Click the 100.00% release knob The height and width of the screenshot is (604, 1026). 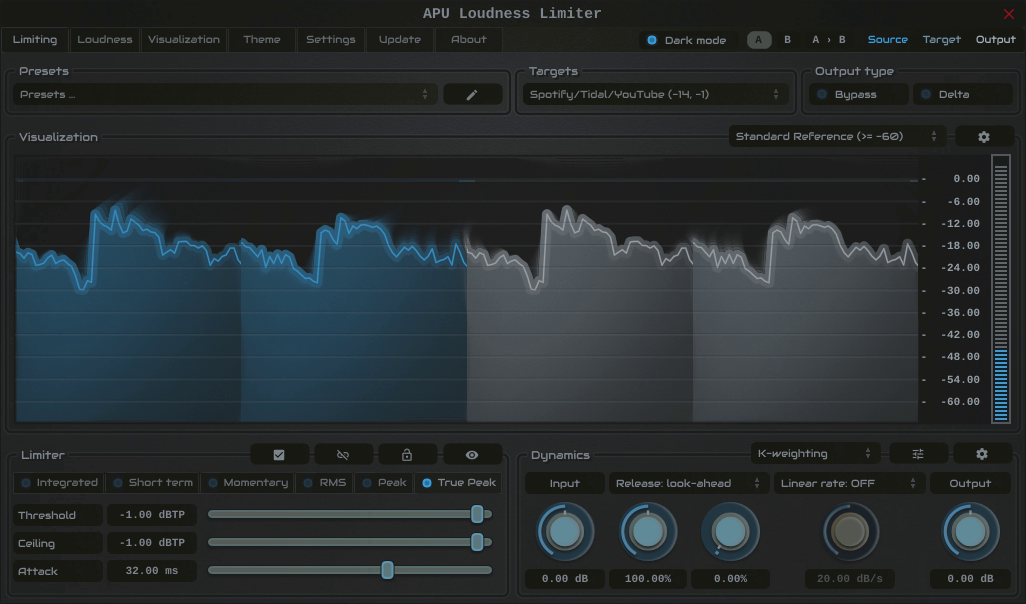click(x=648, y=532)
